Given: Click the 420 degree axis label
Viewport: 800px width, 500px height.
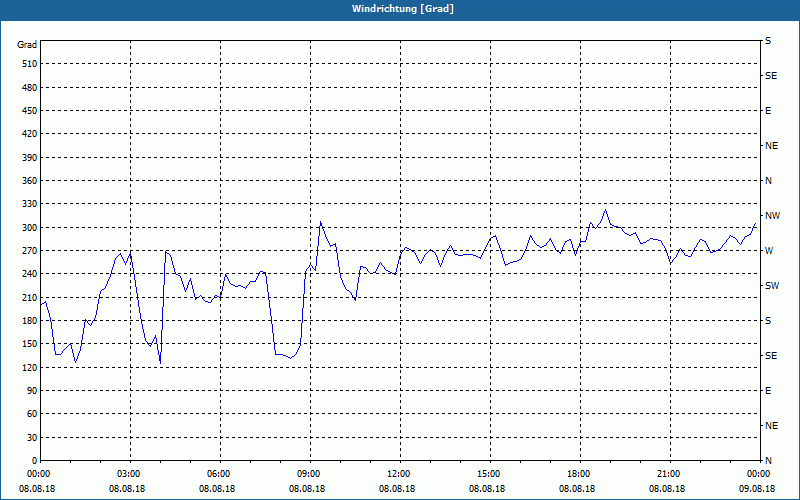Looking at the screenshot, I should 30,134.
